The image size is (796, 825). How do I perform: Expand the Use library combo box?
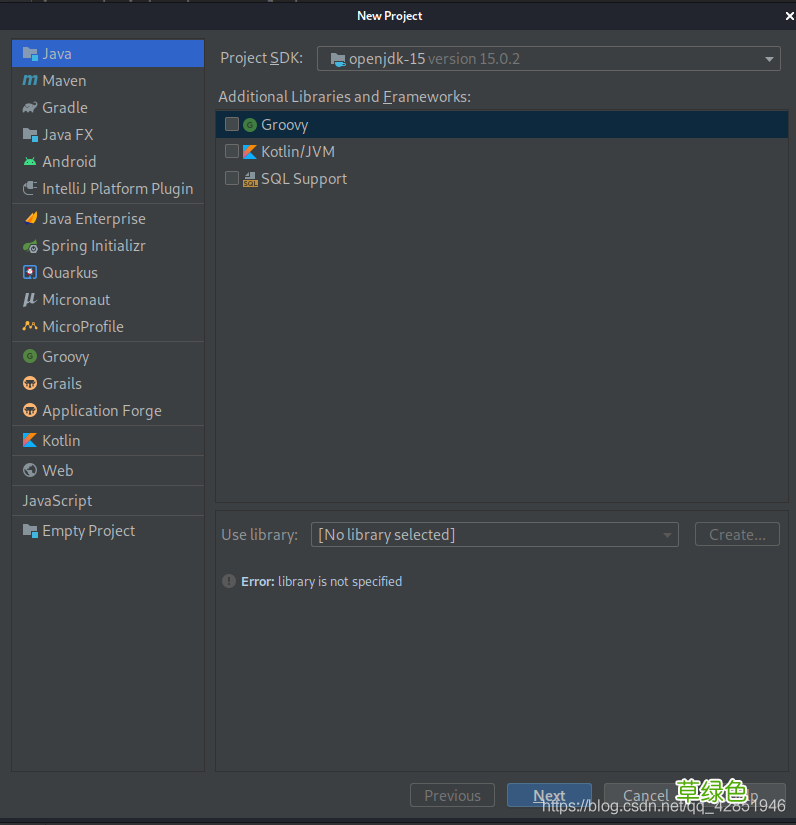coord(495,535)
